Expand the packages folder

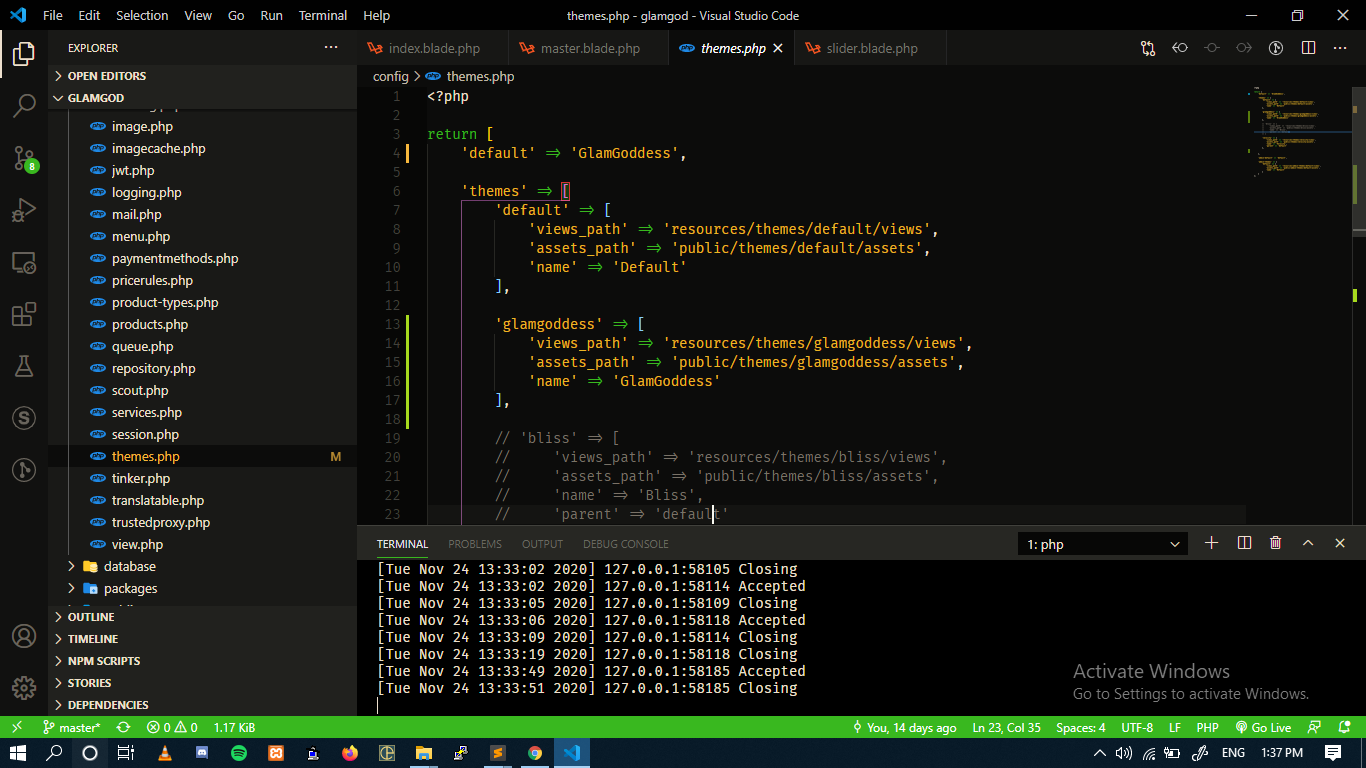[x=202, y=588]
